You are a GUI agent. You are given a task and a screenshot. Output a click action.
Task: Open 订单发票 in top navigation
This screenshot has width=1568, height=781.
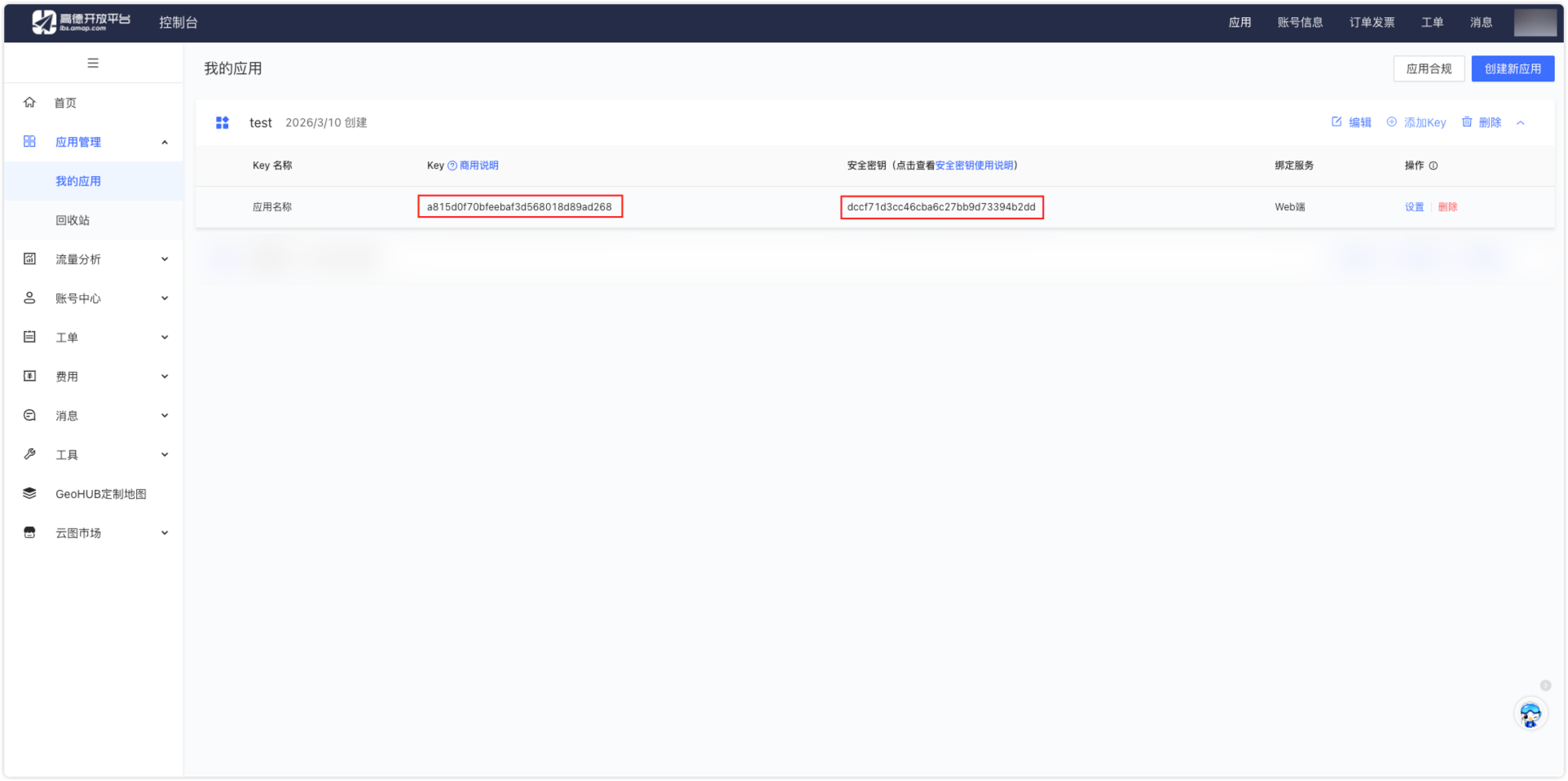pyautogui.click(x=1372, y=23)
